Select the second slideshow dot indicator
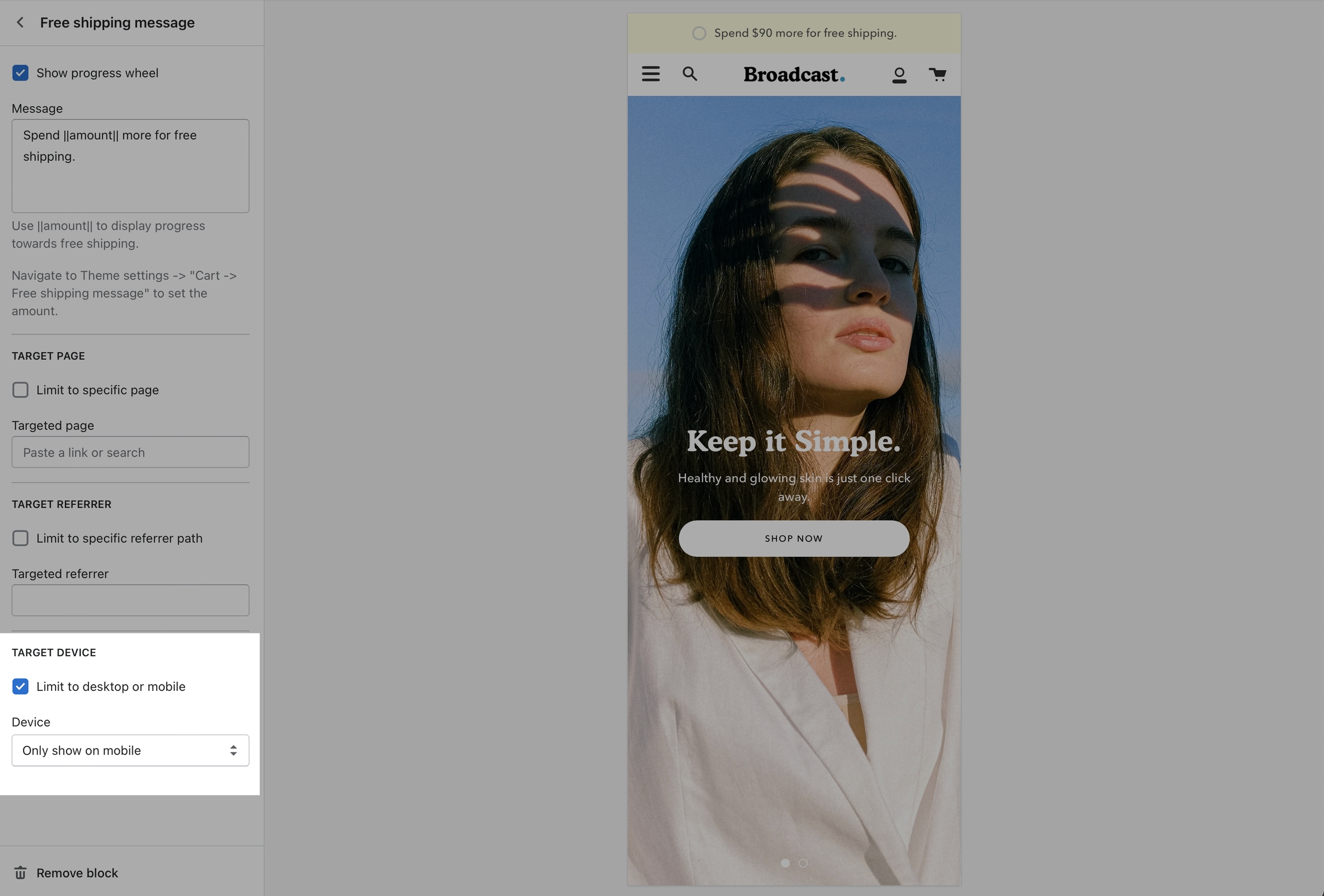Screen dimensions: 1324x896 [x=803, y=863]
